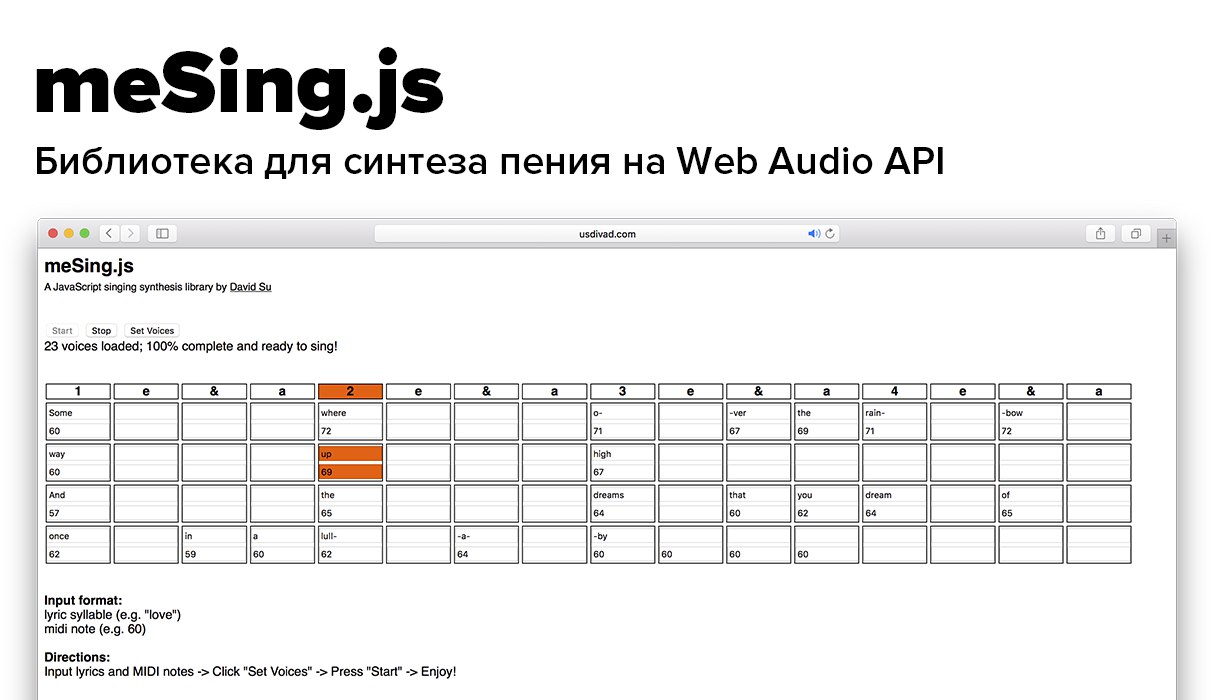Open the David Su link
The height and width of the screenshot is (700, 1214).
[x=250, y=287]
